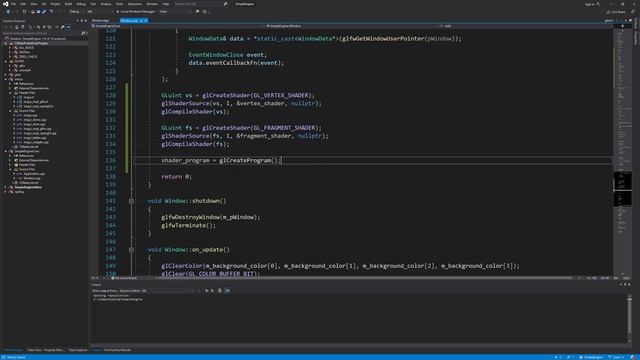The image size is (640, 360).
Task: Open the Extensions menu
Action: click(135, 4)
